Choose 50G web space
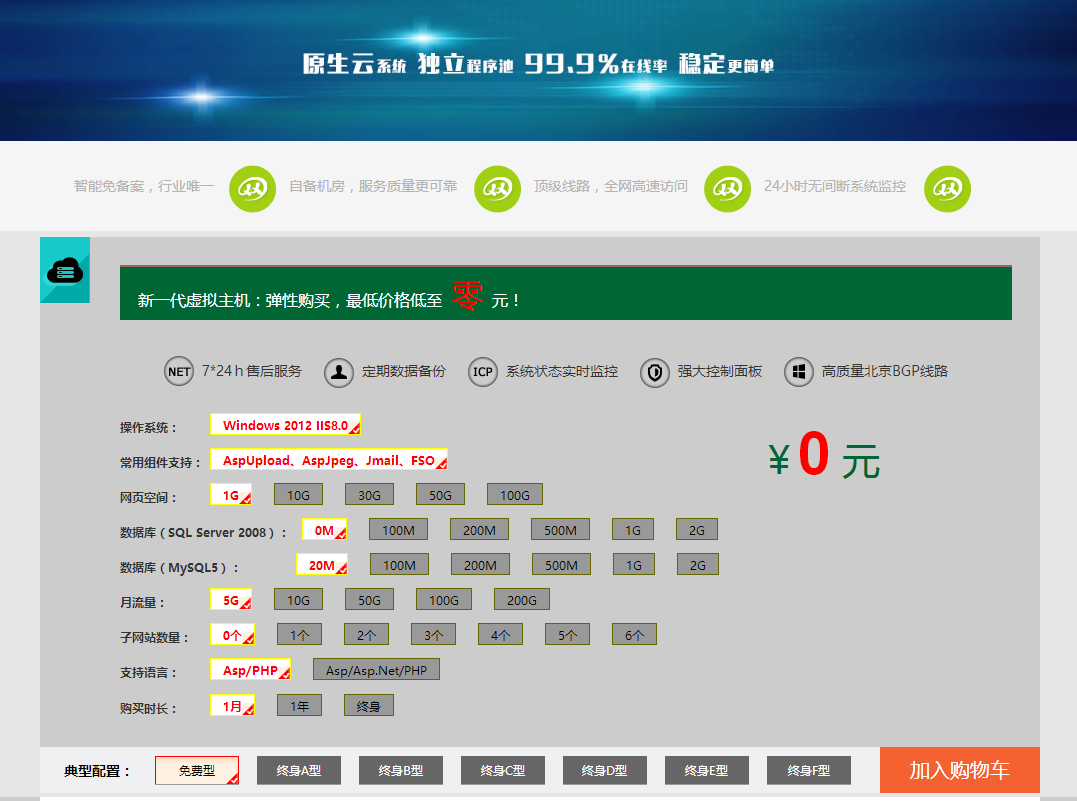Screen dimensions: 1077x801 pyautogui.click(x=440, y=495)
